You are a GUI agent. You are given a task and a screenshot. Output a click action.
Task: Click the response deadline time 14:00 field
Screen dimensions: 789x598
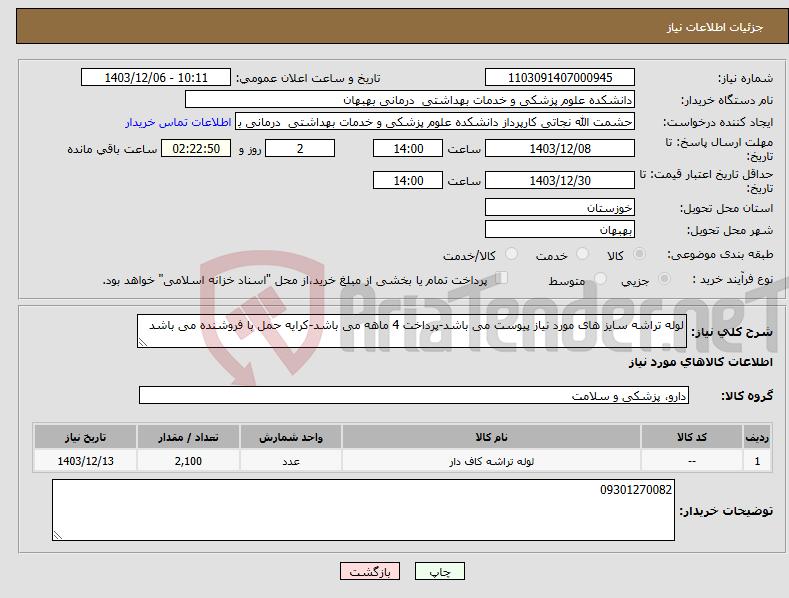(408, 148)
